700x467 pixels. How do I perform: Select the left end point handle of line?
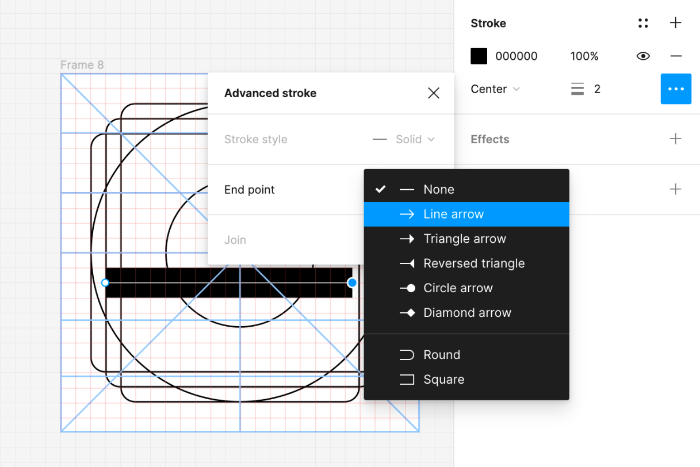pyautogui.click(x=105, y=283)
